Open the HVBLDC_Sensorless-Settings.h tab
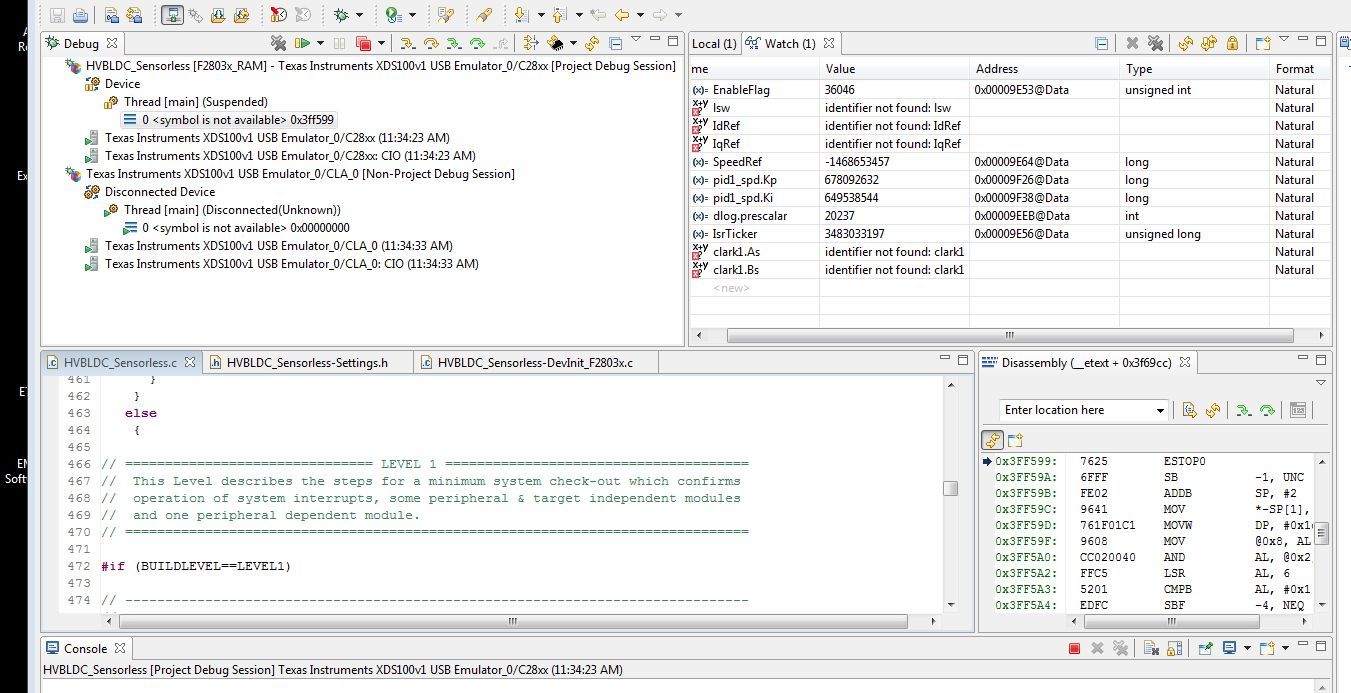Image resolution: width=1351 pixels, height=693 pixels. (x=307, y=362)
